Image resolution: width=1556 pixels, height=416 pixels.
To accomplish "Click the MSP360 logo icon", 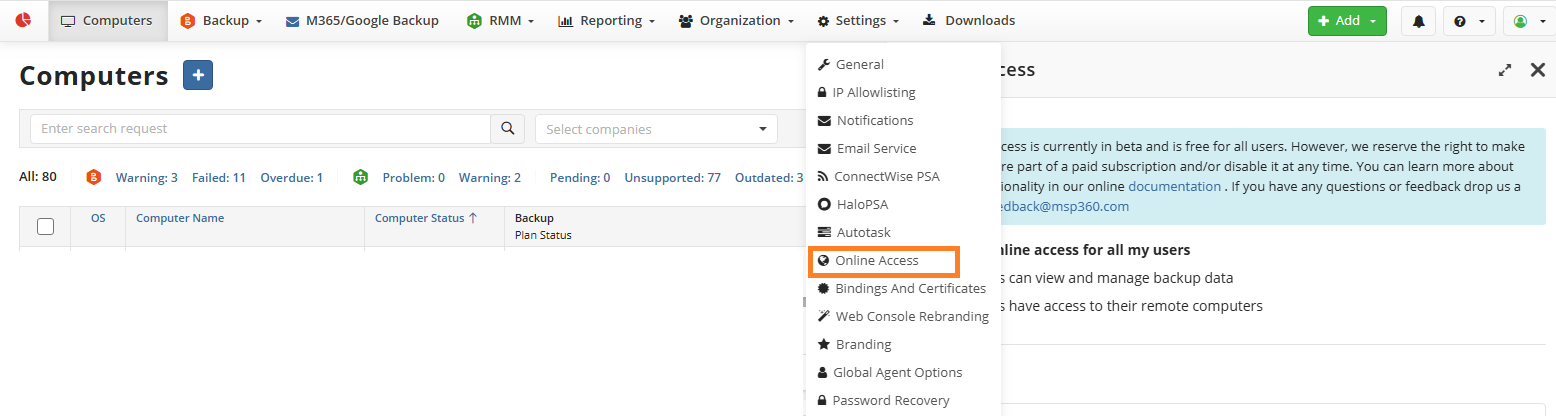I will pyautogui.click(x=23, y=20).
